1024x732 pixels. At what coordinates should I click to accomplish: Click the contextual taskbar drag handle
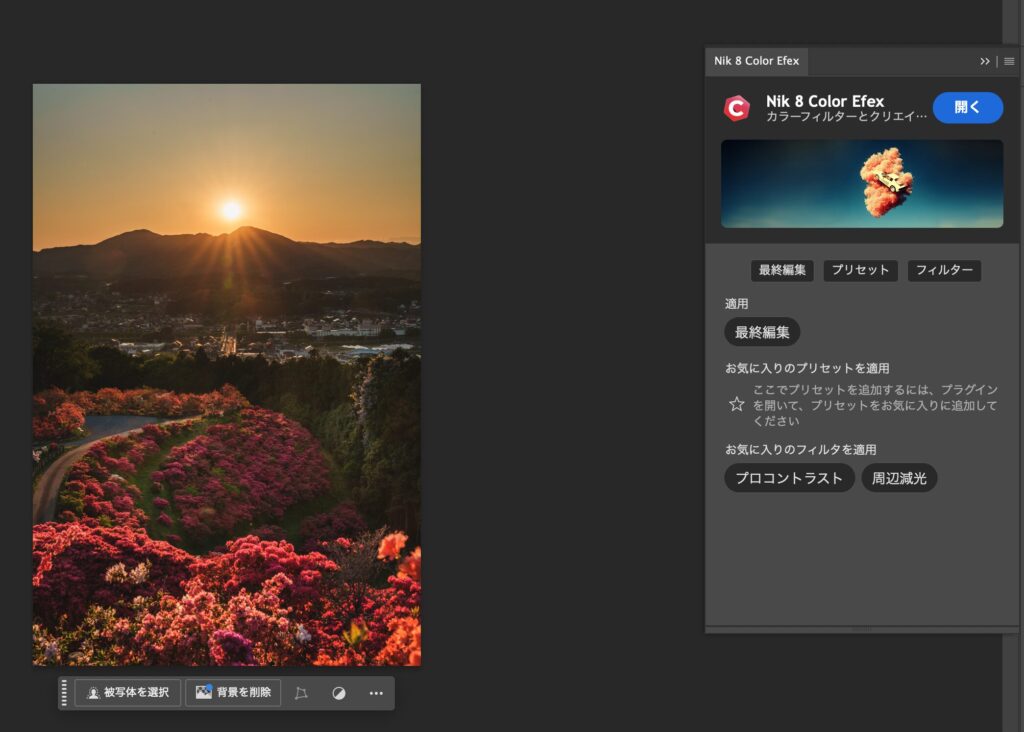[x=65, y=693]
